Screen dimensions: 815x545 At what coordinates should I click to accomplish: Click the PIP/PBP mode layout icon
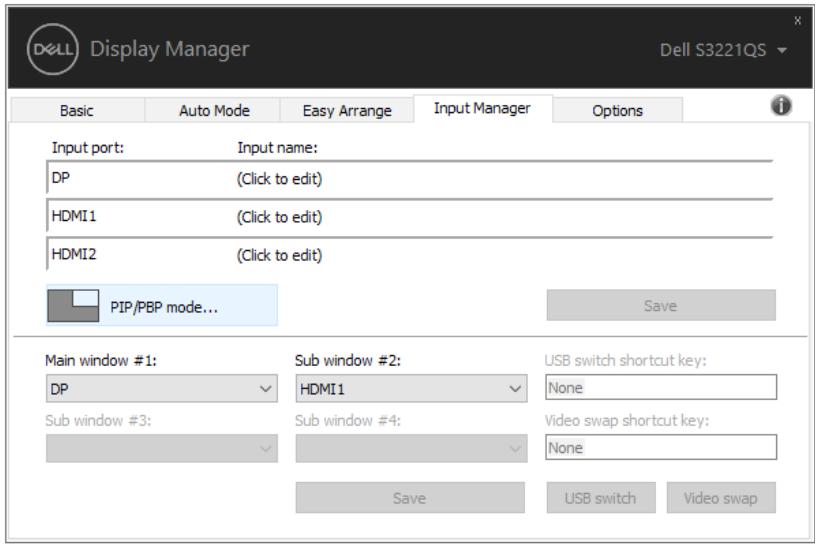pyautogui.click(x=73, y=305)
